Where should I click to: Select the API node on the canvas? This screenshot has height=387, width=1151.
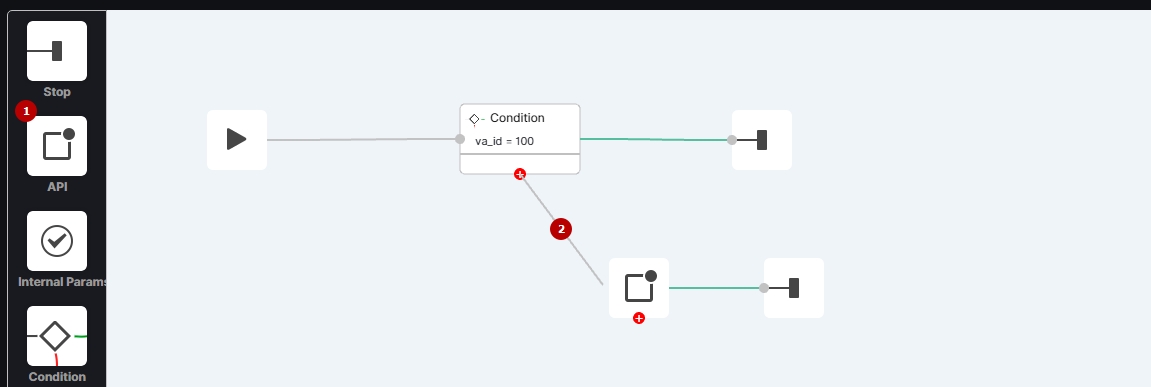click(x=639, y=288)
